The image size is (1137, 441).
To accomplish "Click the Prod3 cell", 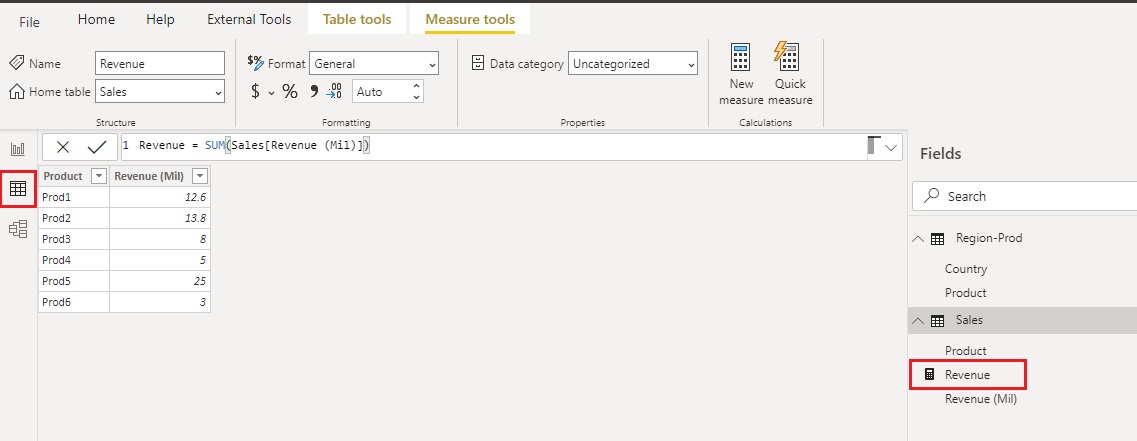I will pyautogui.click(x=73, y=239).
